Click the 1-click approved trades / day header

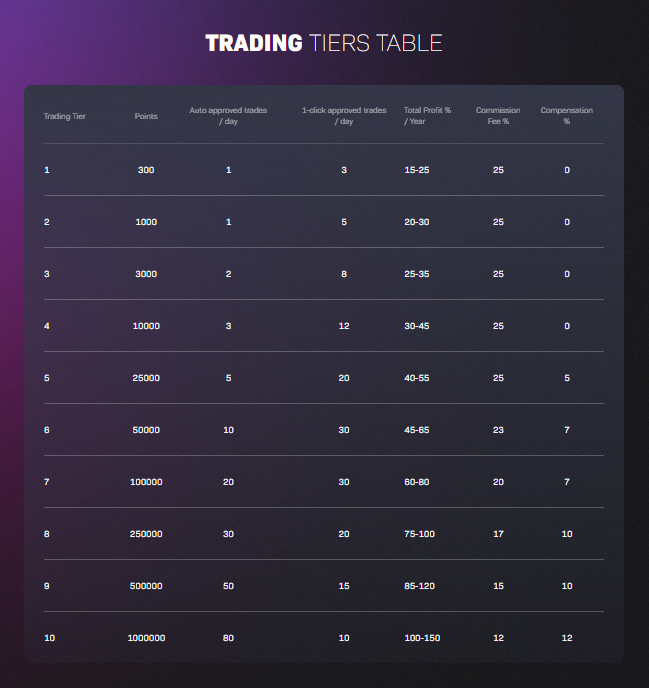click(344, 116)
